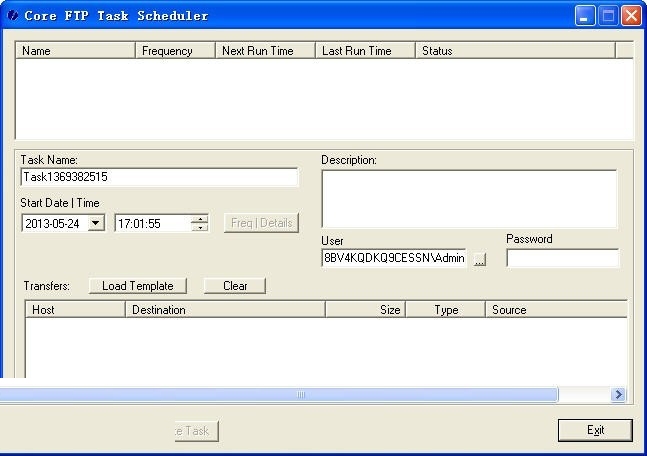Image resolution: width=647 pixels, height=456 pixels.
Task: Sort tasks by Next Run Time column
Action: pyautogui.click(x=265, y=51)
